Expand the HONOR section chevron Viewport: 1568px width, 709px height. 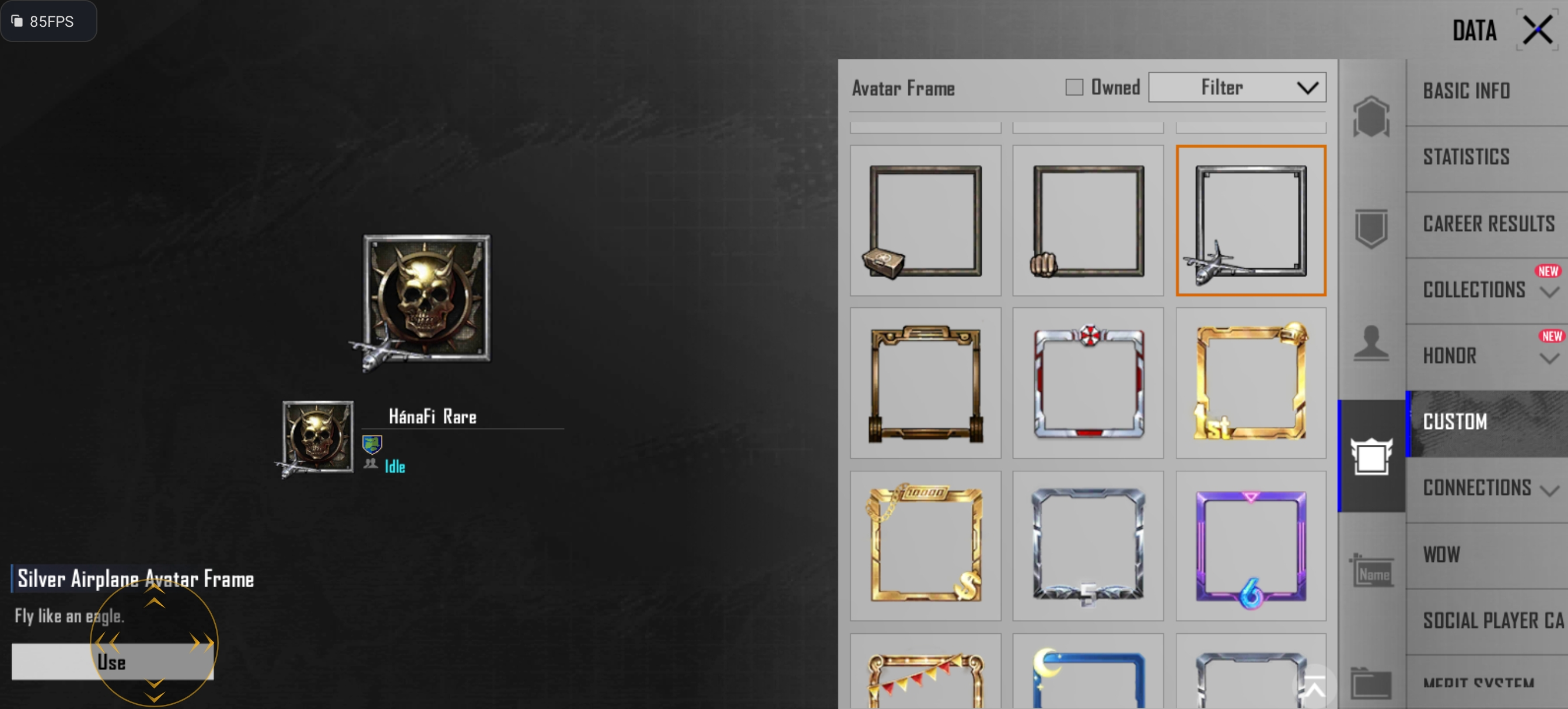point(1550,359)
